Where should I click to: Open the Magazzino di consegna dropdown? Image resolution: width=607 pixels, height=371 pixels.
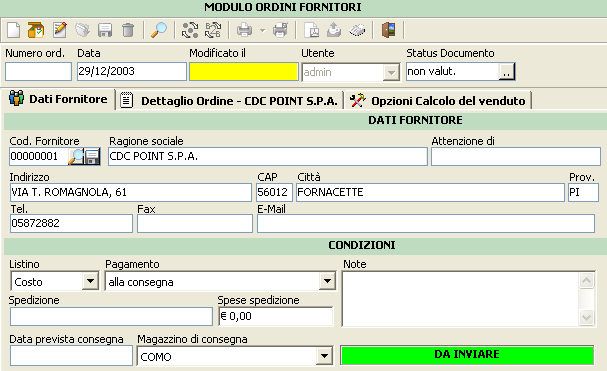tap(324, 356)
